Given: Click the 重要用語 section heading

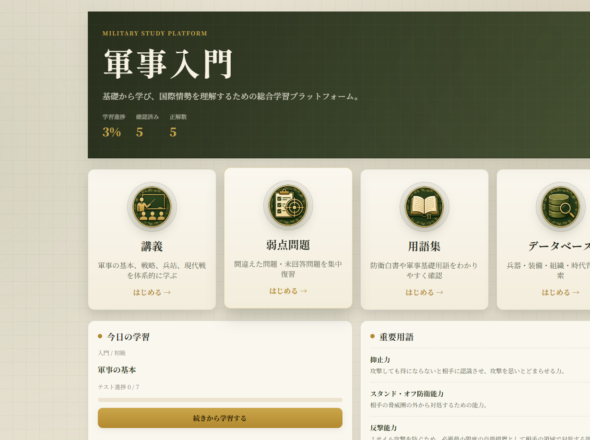Looking at the screenshot, I should click(x=397, y=337).
